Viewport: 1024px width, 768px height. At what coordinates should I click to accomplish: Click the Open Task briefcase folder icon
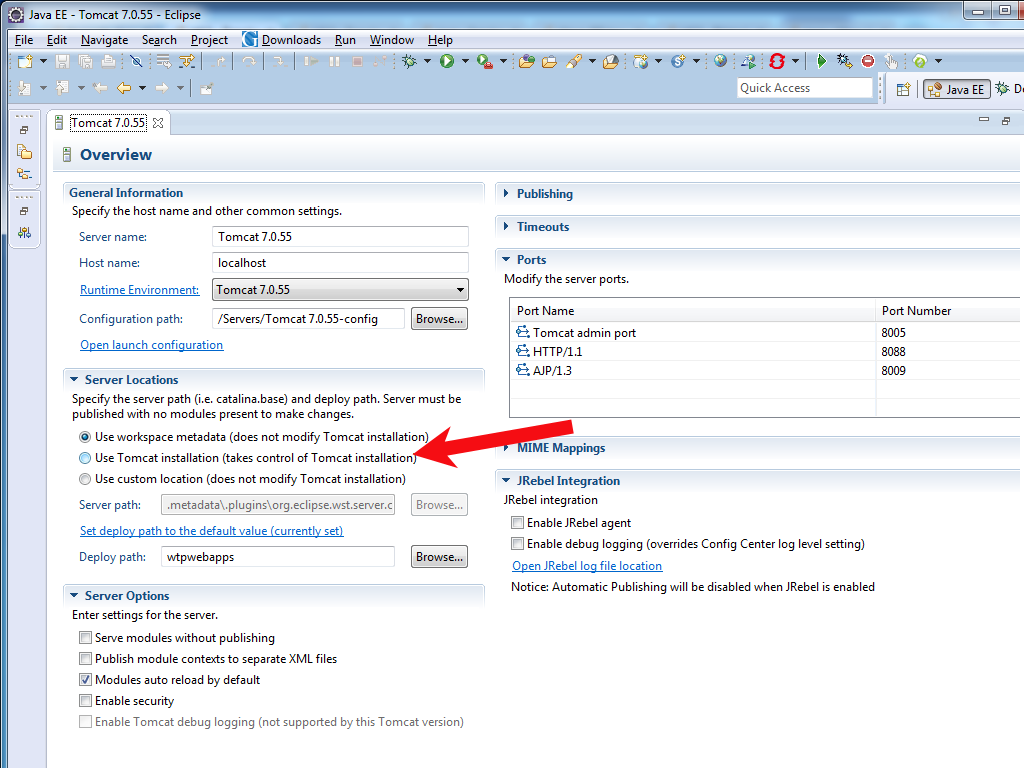pos(549,61)
